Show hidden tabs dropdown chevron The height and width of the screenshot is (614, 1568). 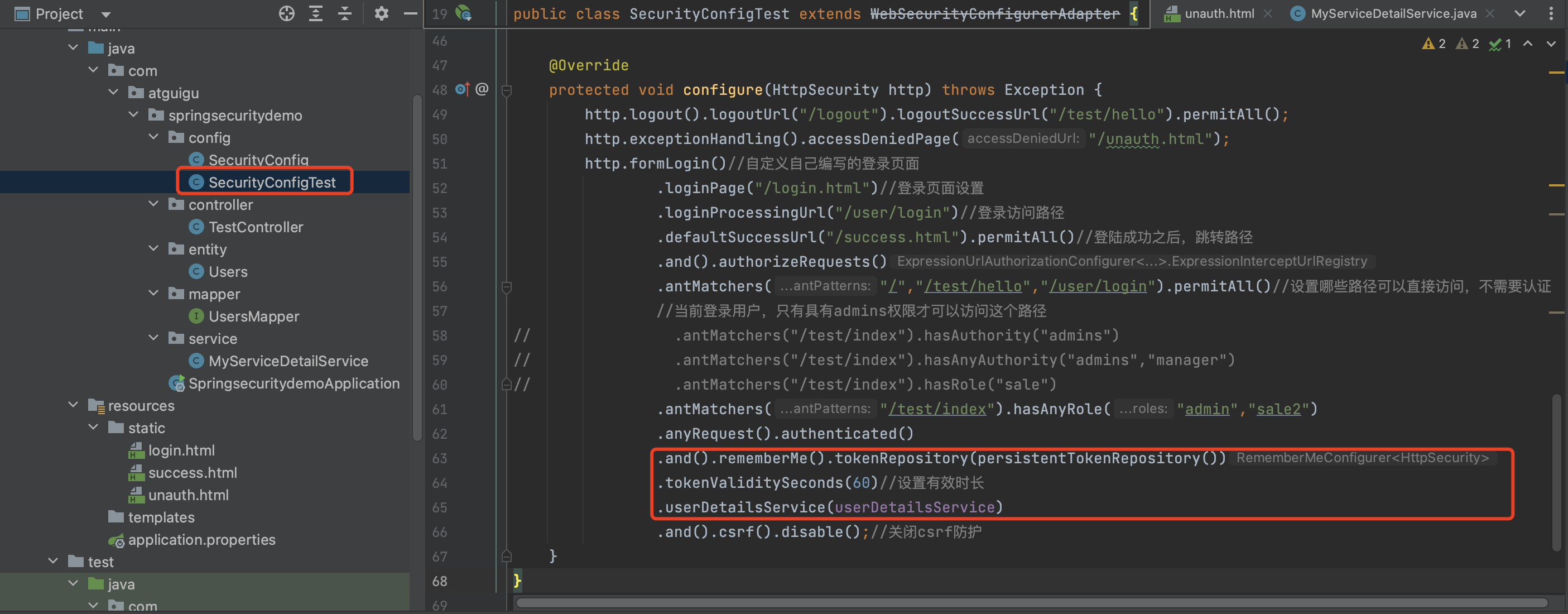[1520, 13]
